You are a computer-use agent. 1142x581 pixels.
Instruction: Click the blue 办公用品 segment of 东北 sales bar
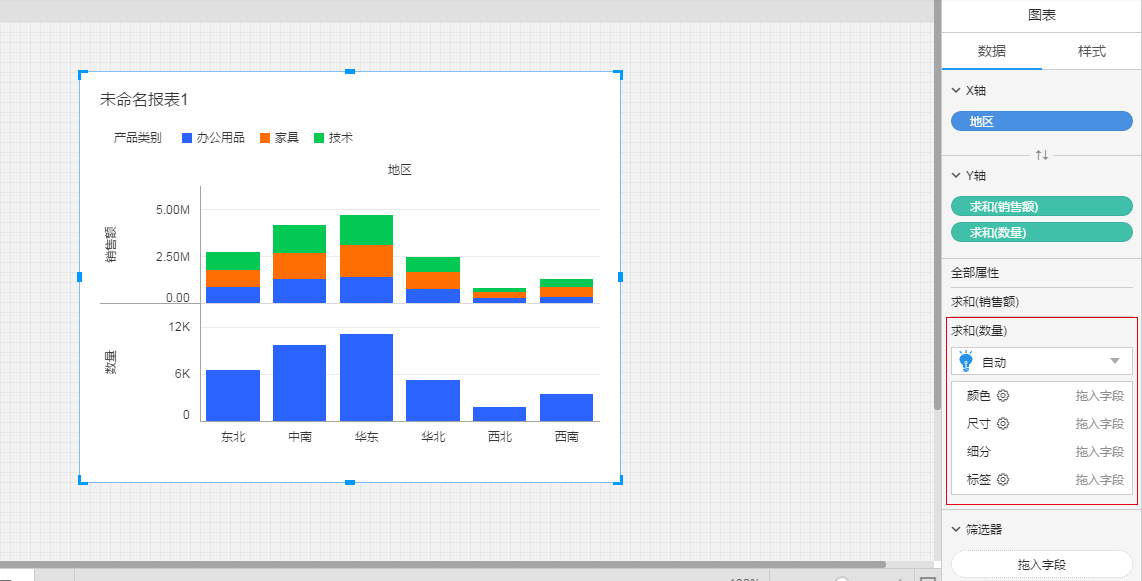coord(233,294)
